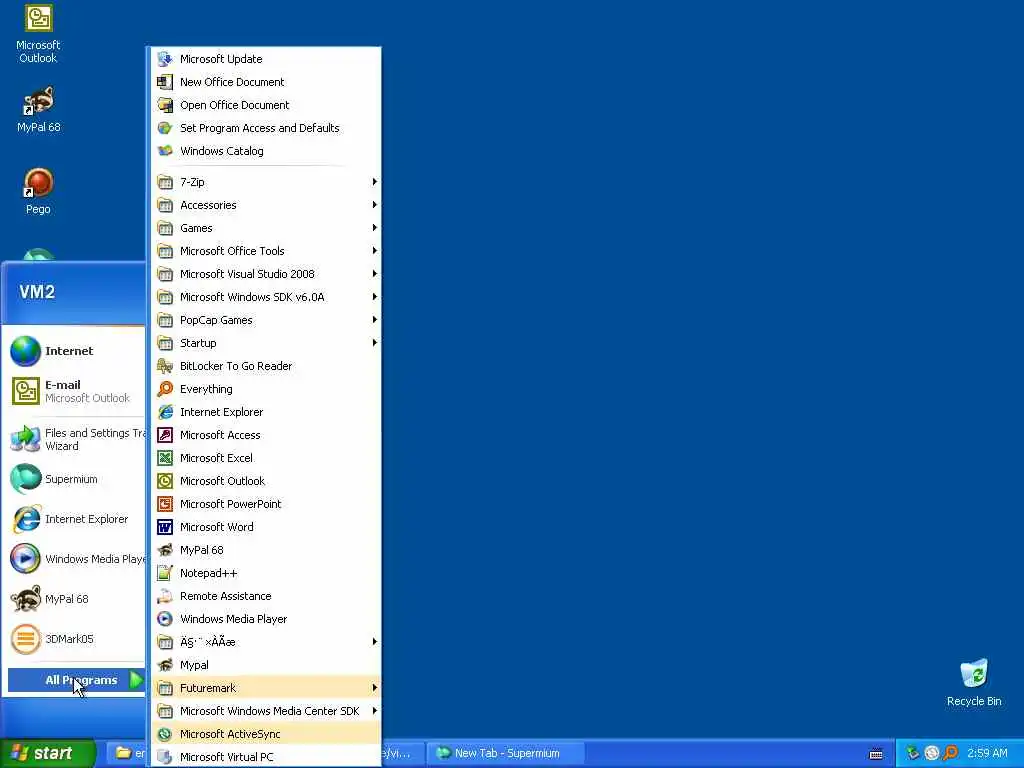Image resolution: width=1024 pixels, height=768 pixels.
Task: Click the folder window taskbar button
Action: click(128, 753)
